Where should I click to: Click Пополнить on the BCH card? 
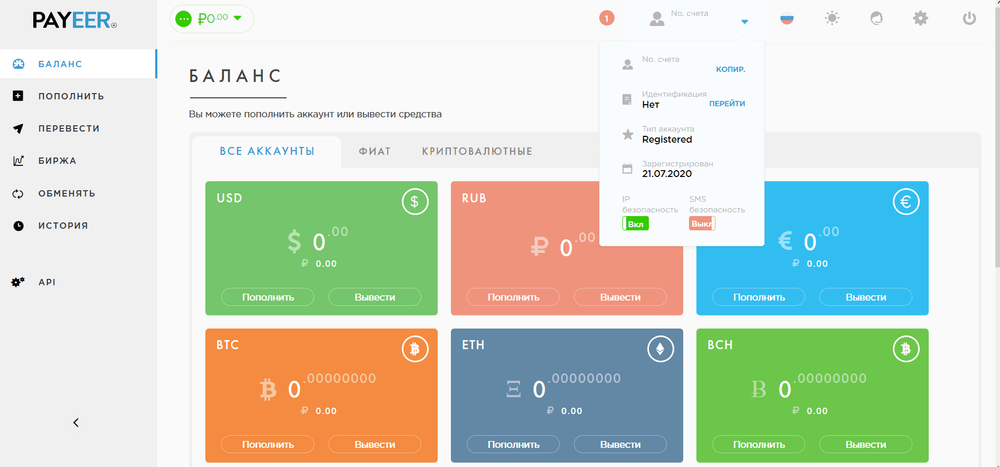click(759, 444)
